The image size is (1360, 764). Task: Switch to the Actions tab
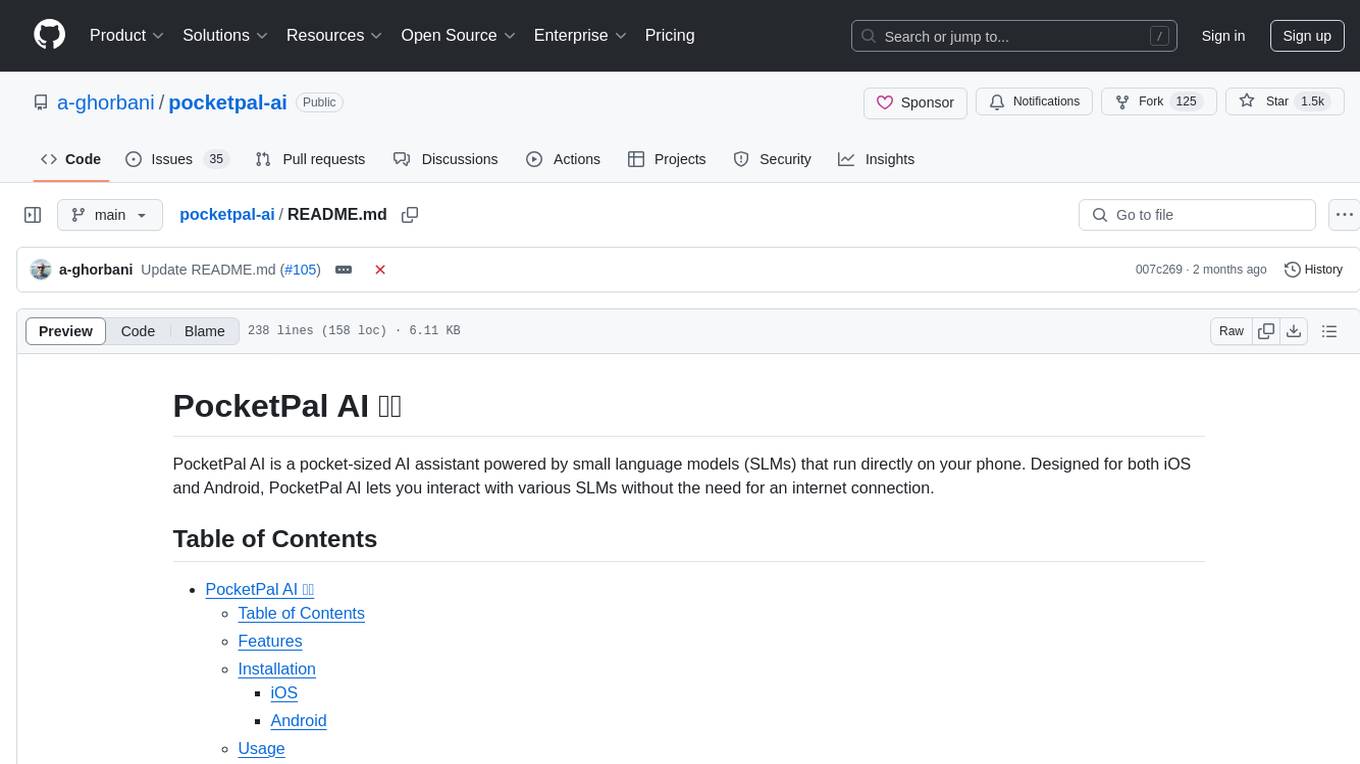pos(563,159)
